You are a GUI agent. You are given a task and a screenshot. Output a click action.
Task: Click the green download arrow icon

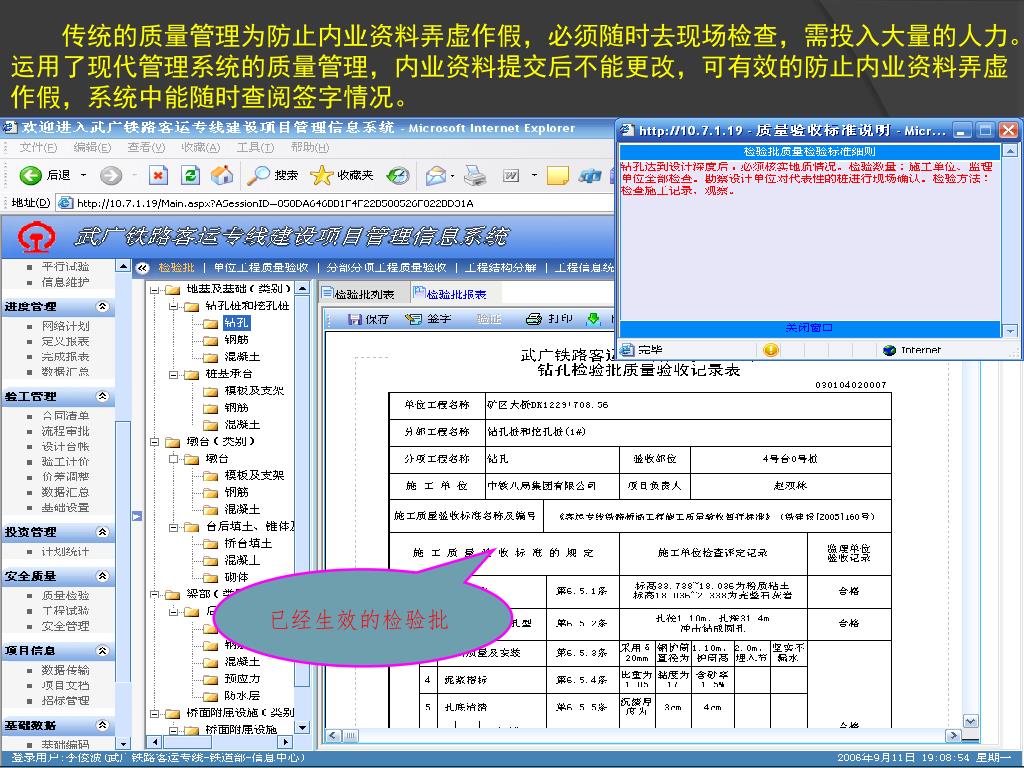pos(594,319)
